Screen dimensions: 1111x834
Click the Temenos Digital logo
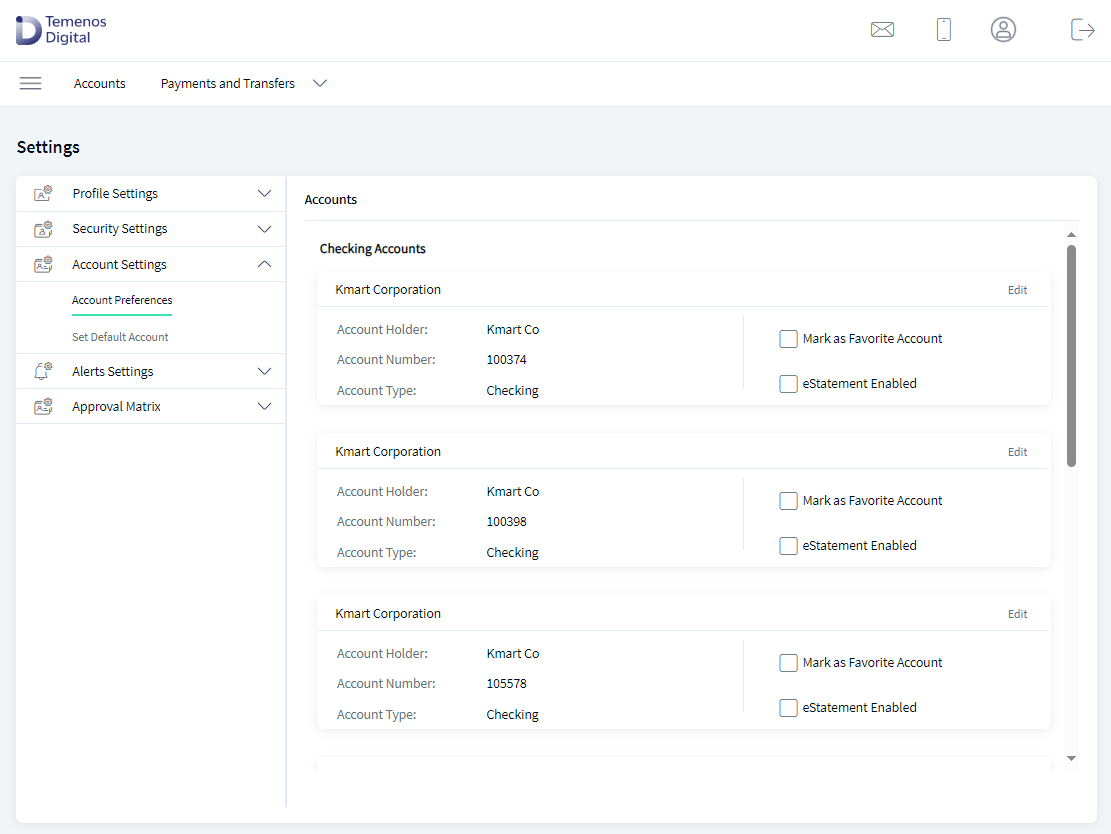[x=61, y=30]
